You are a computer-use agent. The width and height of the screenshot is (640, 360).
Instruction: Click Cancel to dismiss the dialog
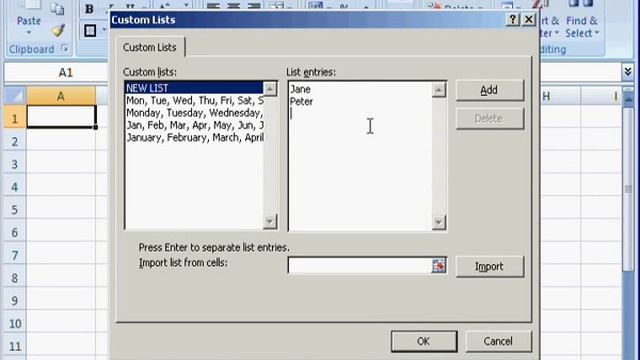(x=498, y=341)
